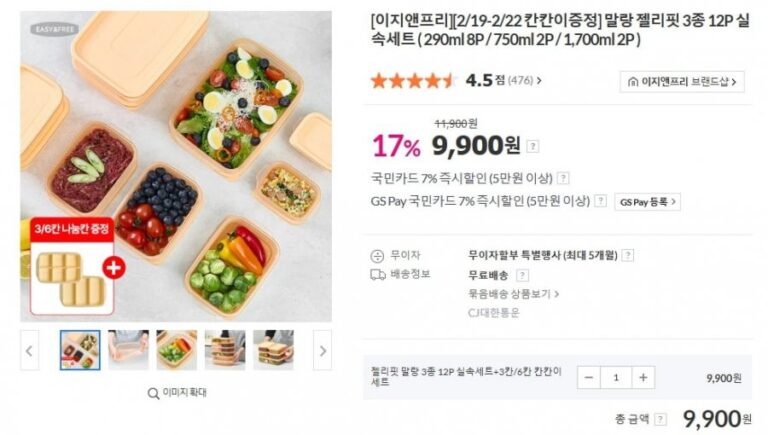
Task: Click the image zoom magnifier link
Action: (176, 393)
